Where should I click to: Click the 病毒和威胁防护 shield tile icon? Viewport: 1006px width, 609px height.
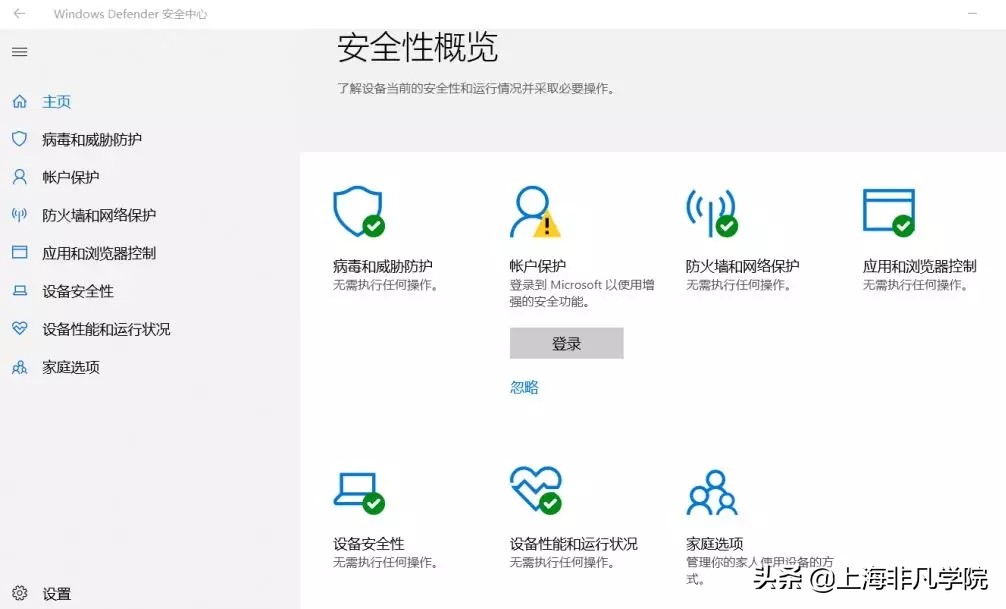point(360,211)
